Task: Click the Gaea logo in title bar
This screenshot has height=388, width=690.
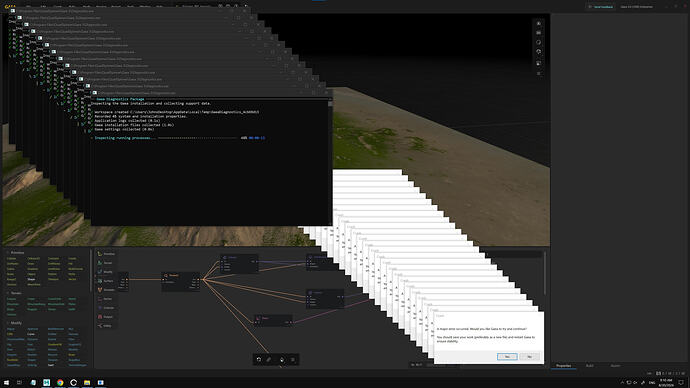Action: (10, 7)
